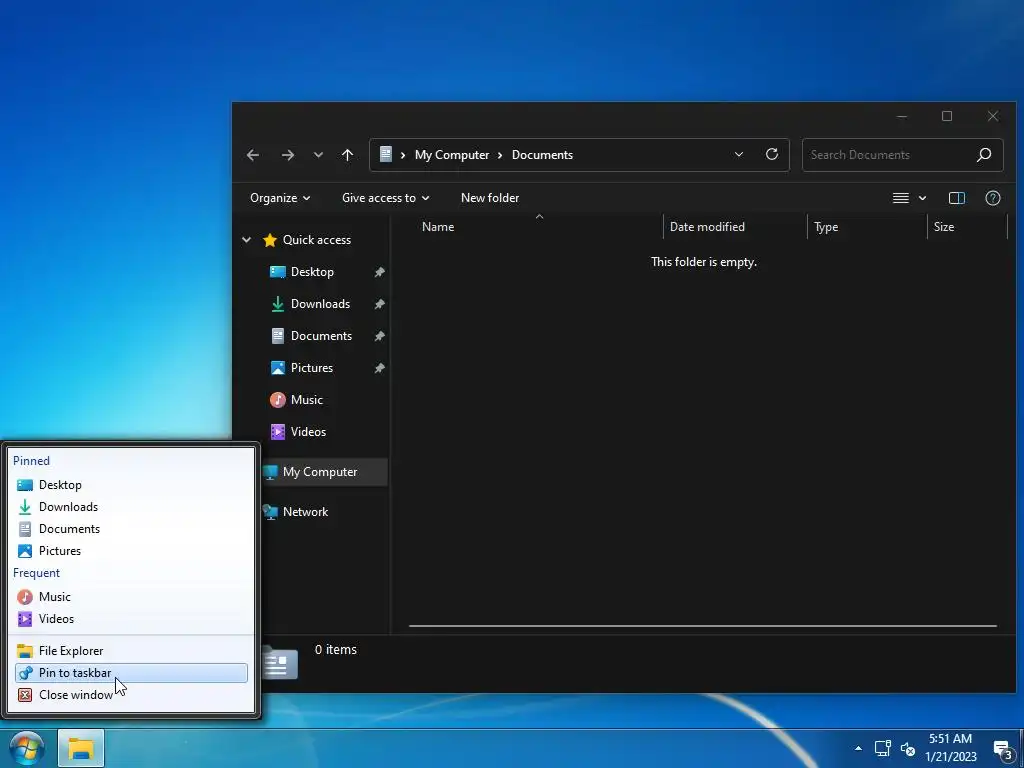1024x768 pixels.
Task: Open the Windows Start orb
Action: point(27,748)
